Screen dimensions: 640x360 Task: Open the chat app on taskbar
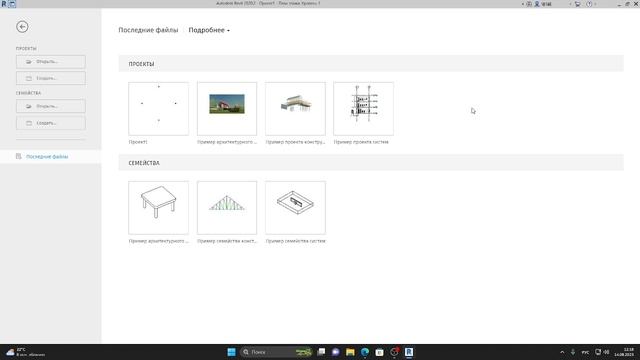pos(336,352)
